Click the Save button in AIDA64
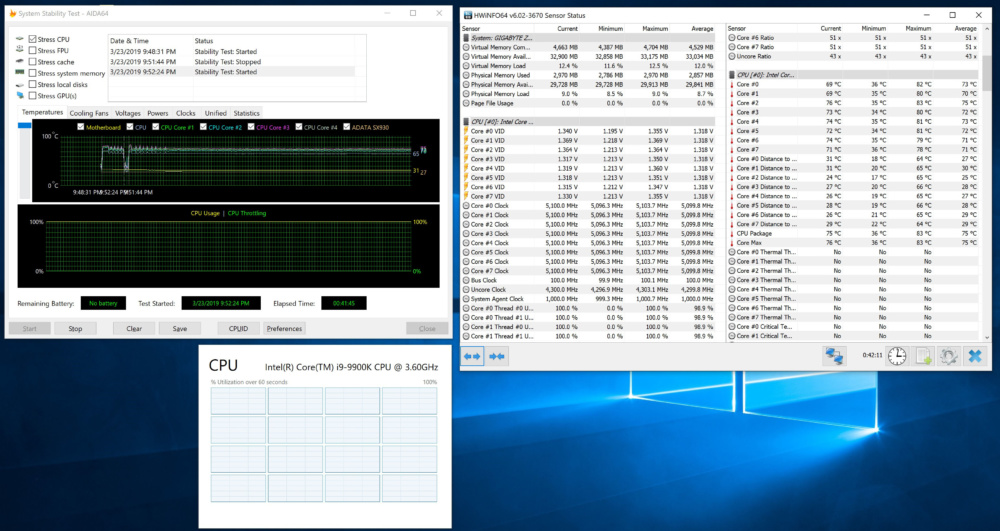Image resolution: width=1000 pixels, height=531 pixels. click(x=180, y=329)
